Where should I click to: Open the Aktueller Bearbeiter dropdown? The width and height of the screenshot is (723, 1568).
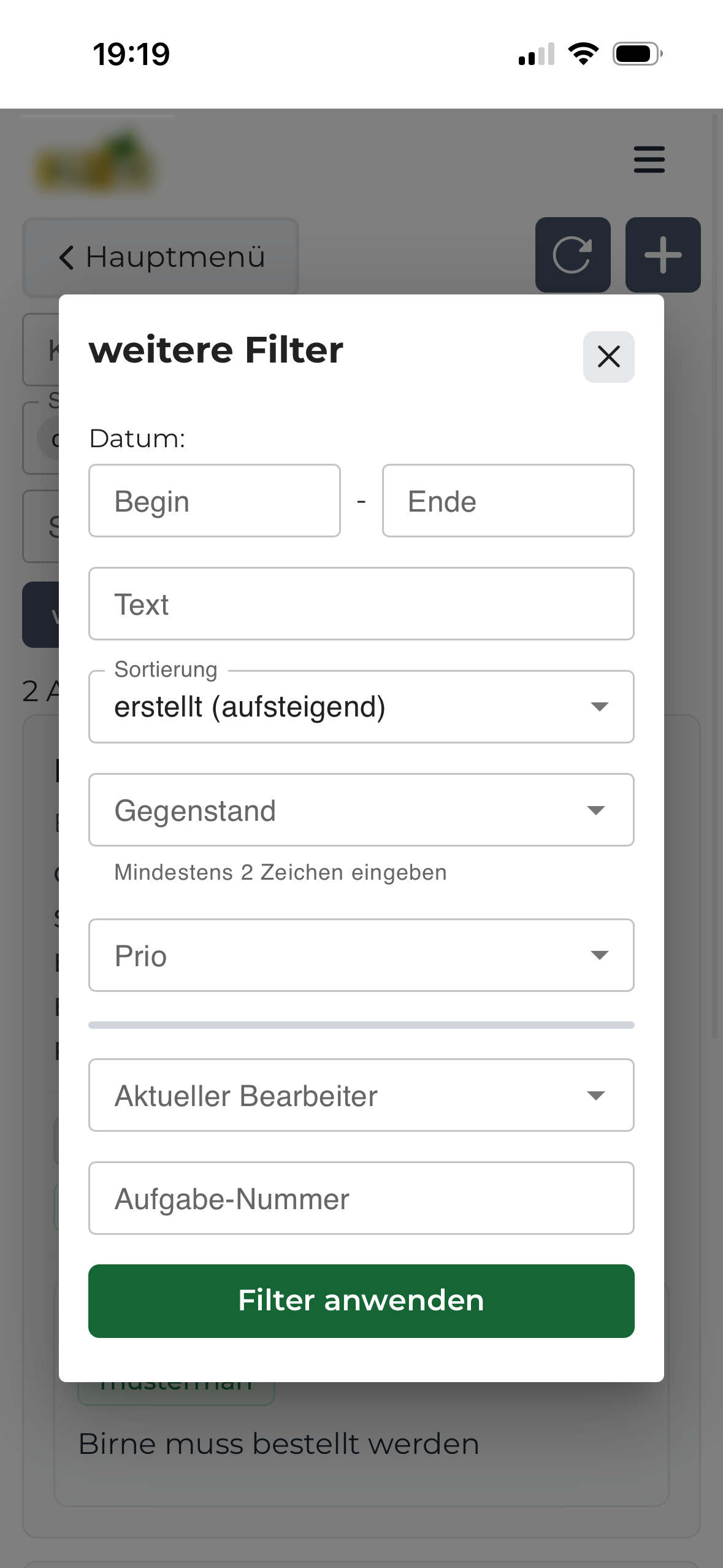tap(361, 1096)
